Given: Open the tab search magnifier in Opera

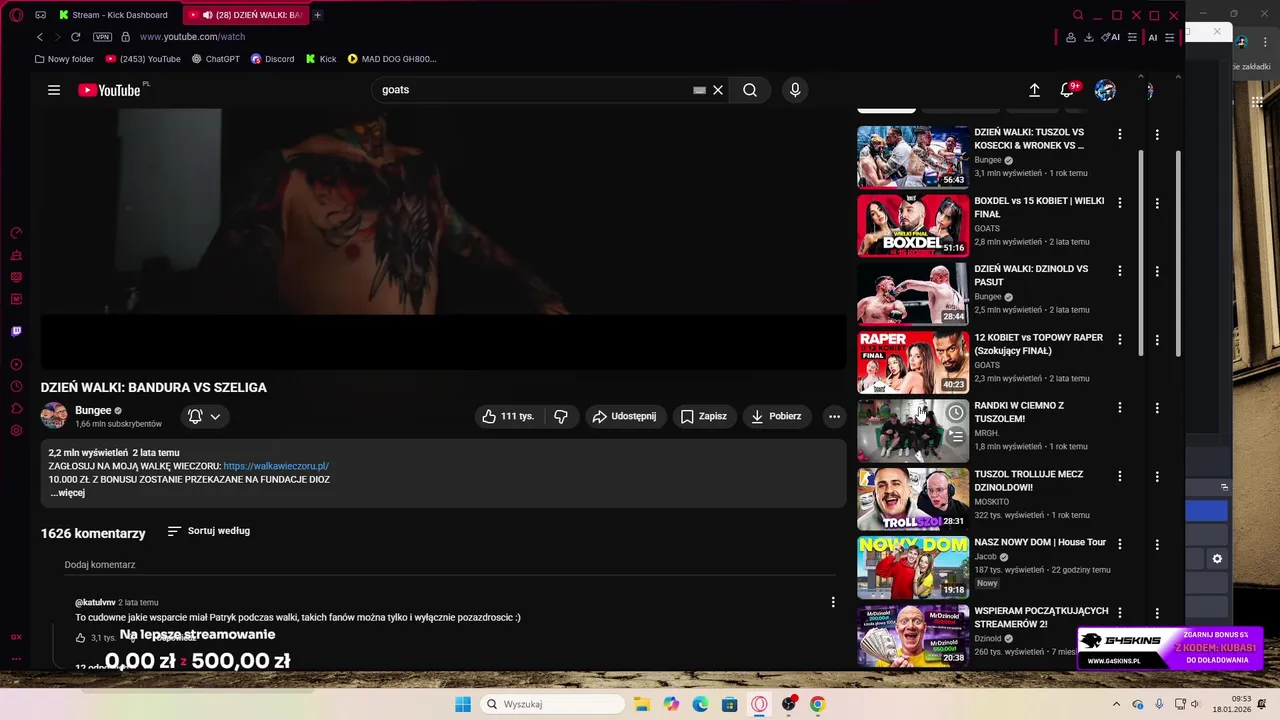Looking at the screenshot, I should (1078, 15).
